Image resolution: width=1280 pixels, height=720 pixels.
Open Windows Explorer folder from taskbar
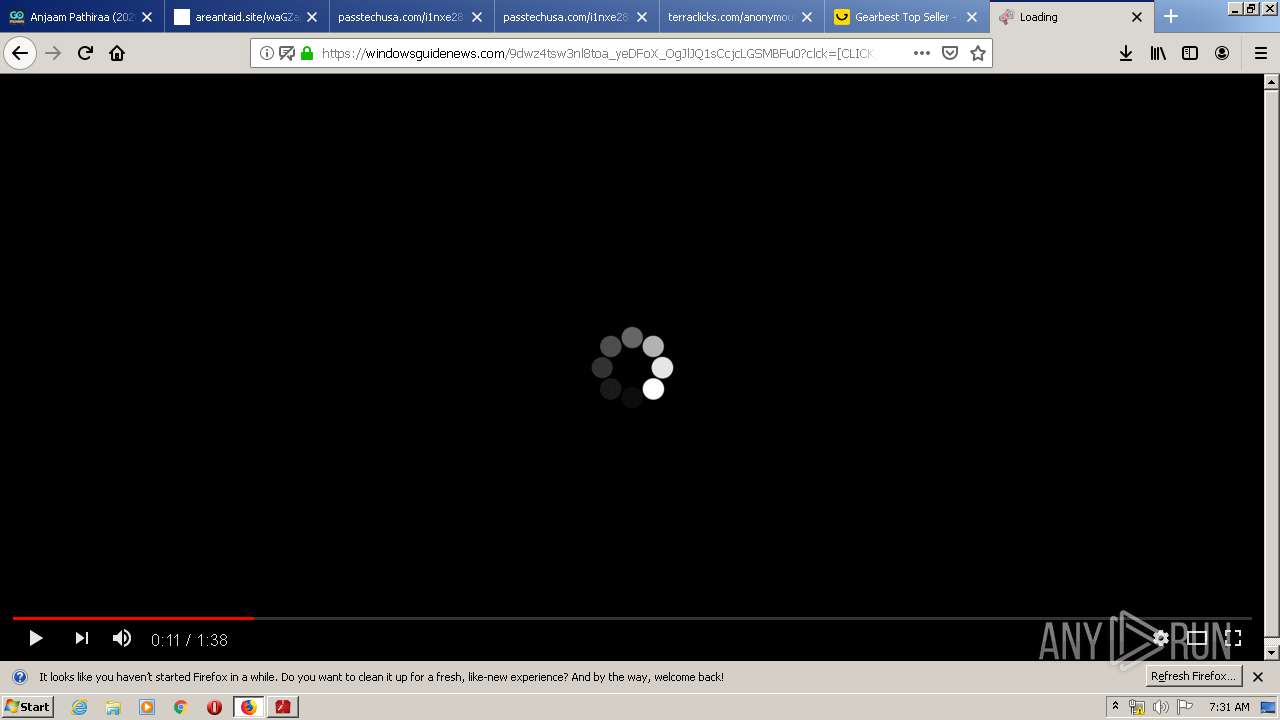point(113,707)
